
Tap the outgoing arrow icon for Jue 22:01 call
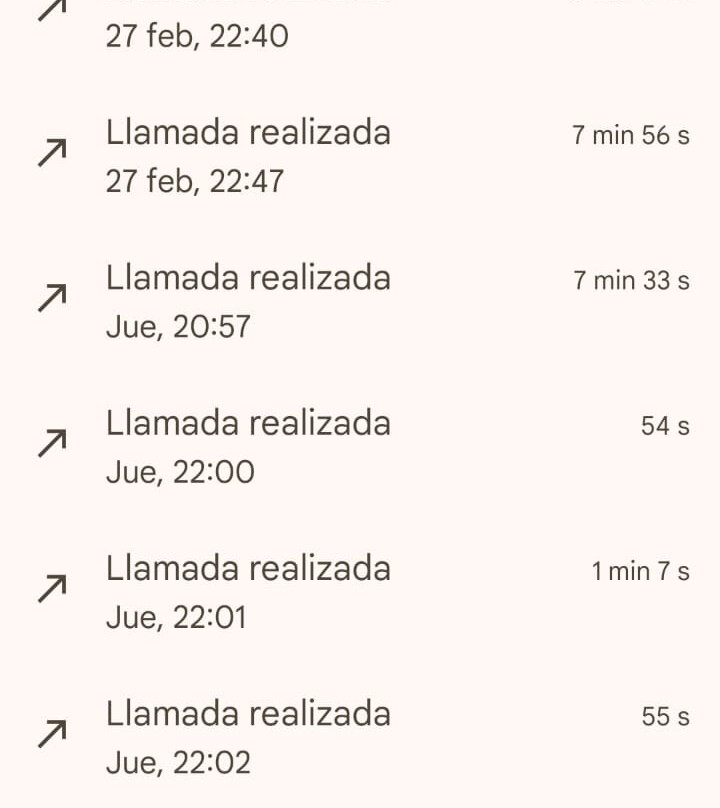click(52, 589)
